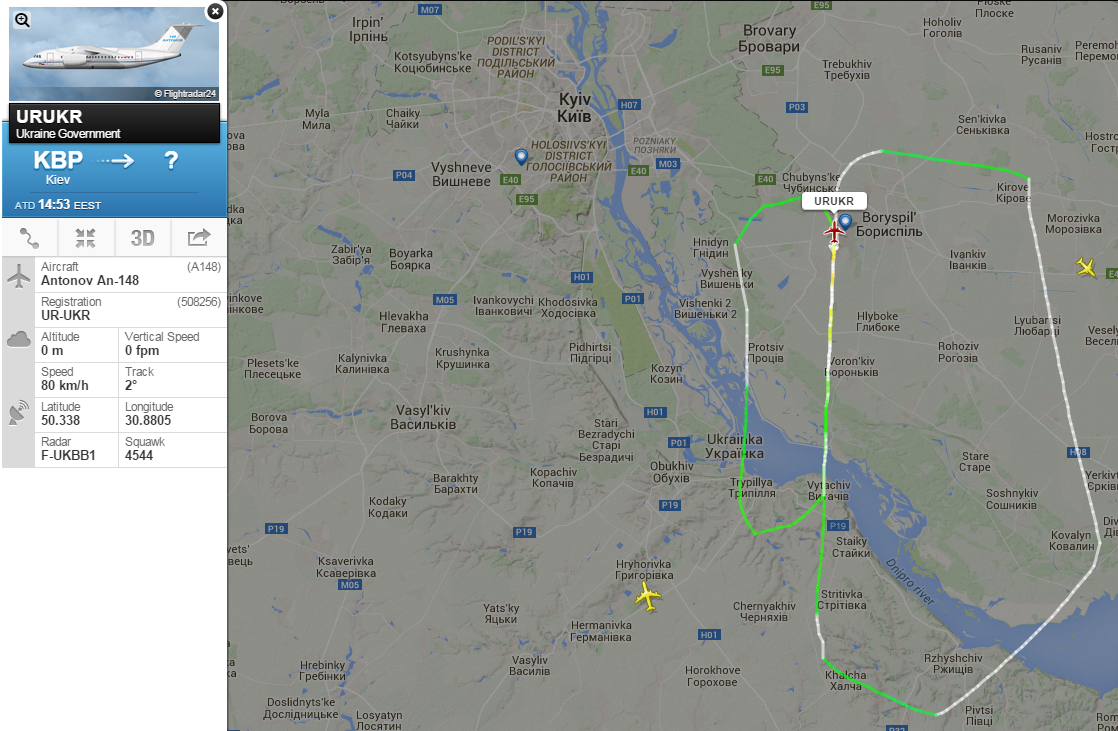
Task: Click the flight route path icon
Action: [29, 238]
